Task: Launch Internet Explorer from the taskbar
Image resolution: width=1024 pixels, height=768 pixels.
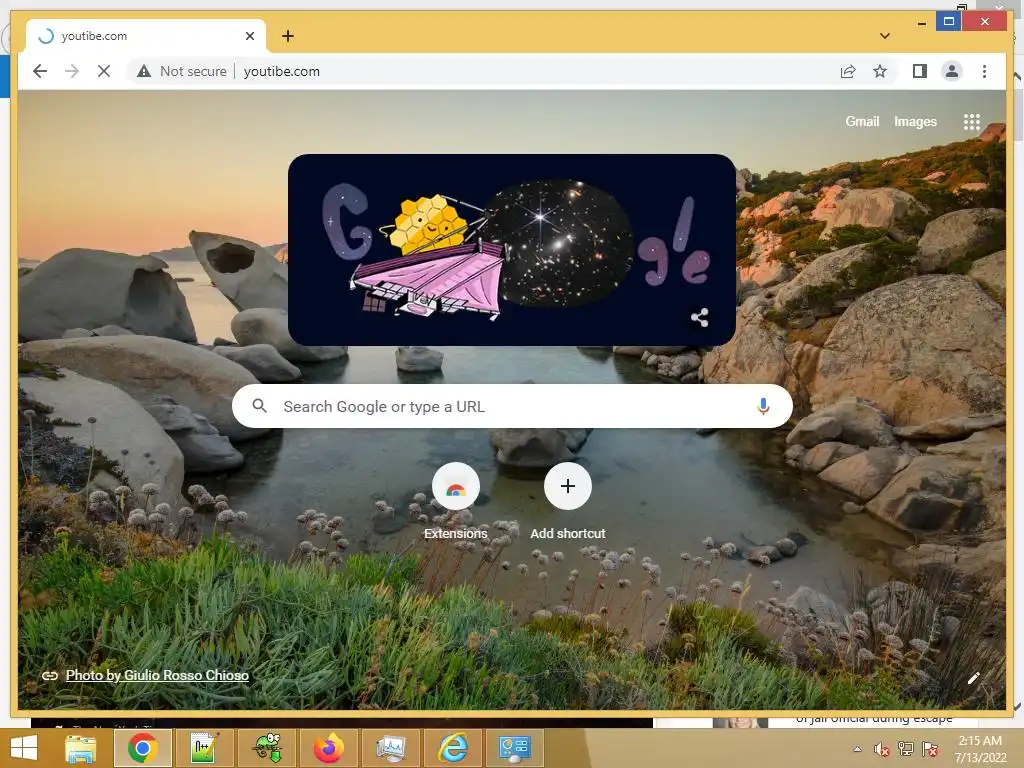Action: (x=453, y=748)
